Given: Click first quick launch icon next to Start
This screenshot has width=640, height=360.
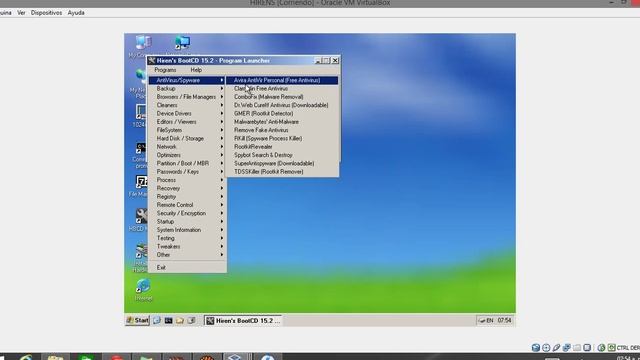Looking at the screenshot, I should 157,320.
